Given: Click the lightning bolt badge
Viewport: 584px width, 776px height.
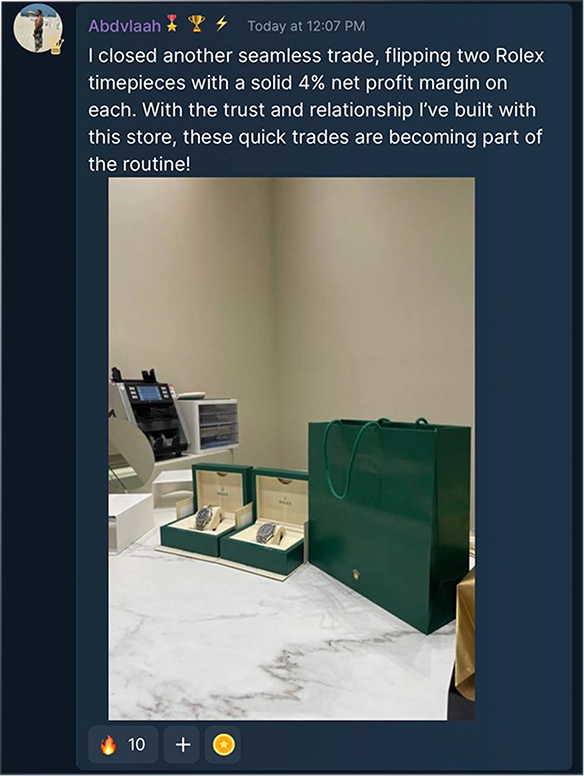Looking at the screenshot, I should coord(221,23).
